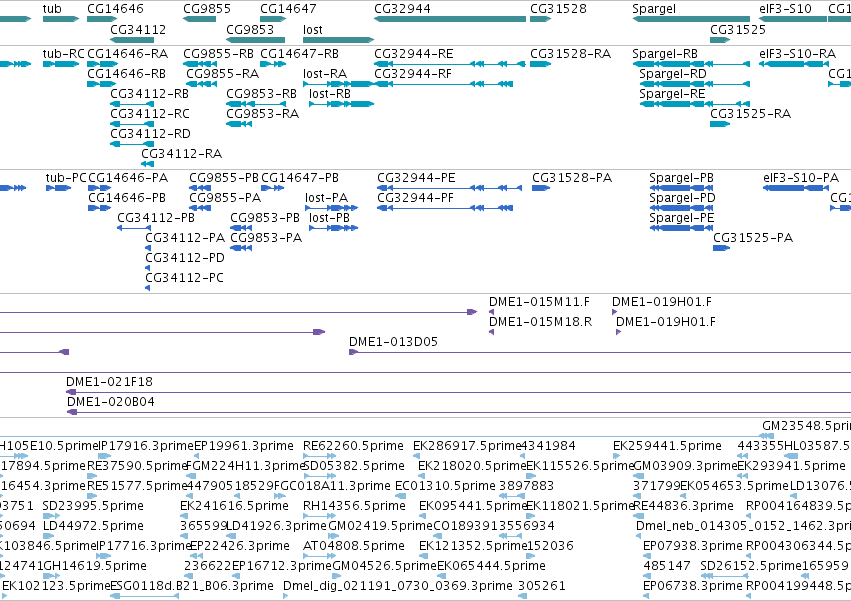851x601 pixels.
Task: Select BAC end DME1-015M18.R
Action: 492,332
